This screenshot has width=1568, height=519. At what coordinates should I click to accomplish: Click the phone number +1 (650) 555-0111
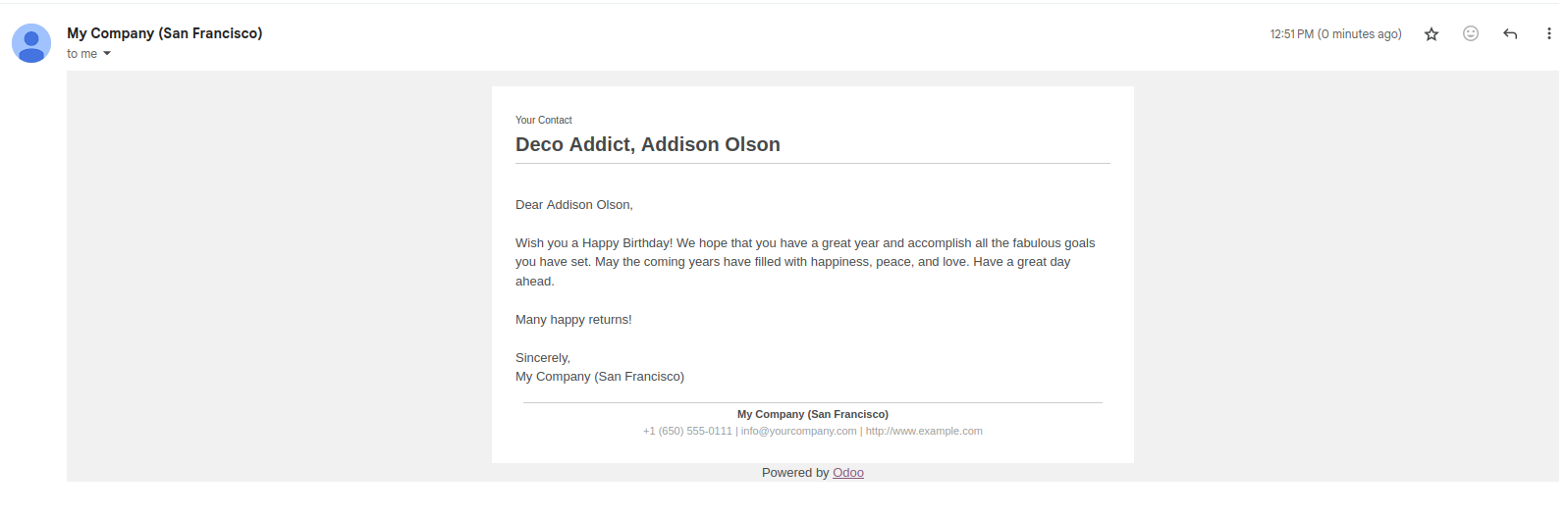click(x=687, y=431)
